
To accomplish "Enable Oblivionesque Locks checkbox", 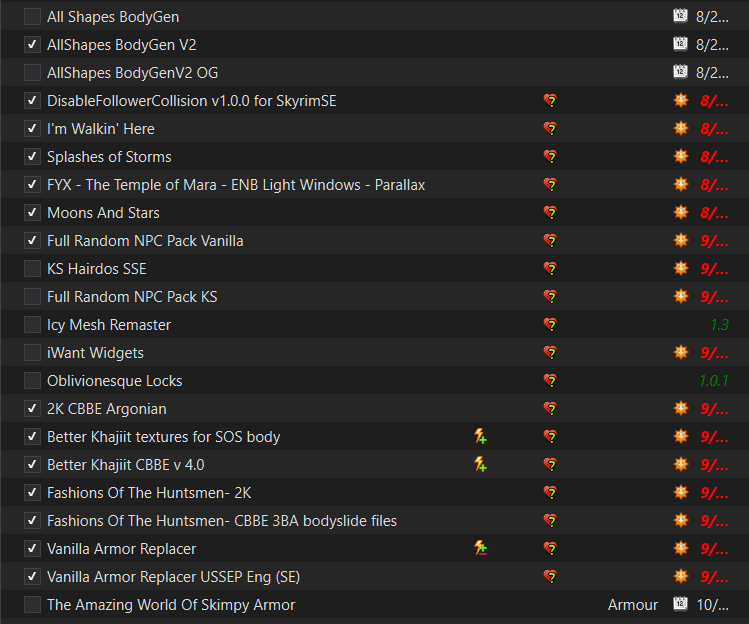I will click(32, 381).
